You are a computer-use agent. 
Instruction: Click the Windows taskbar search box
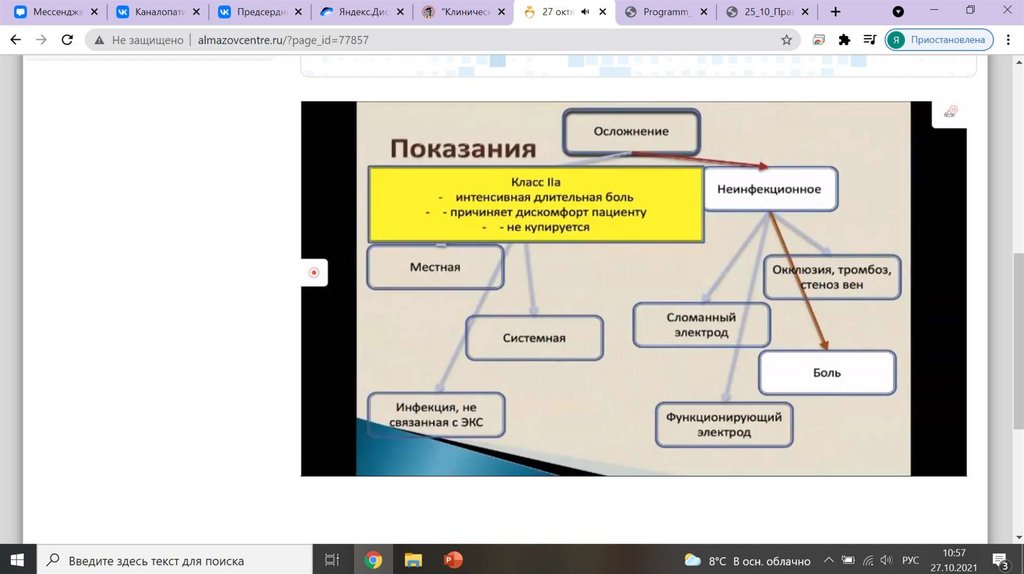[174, 560]
